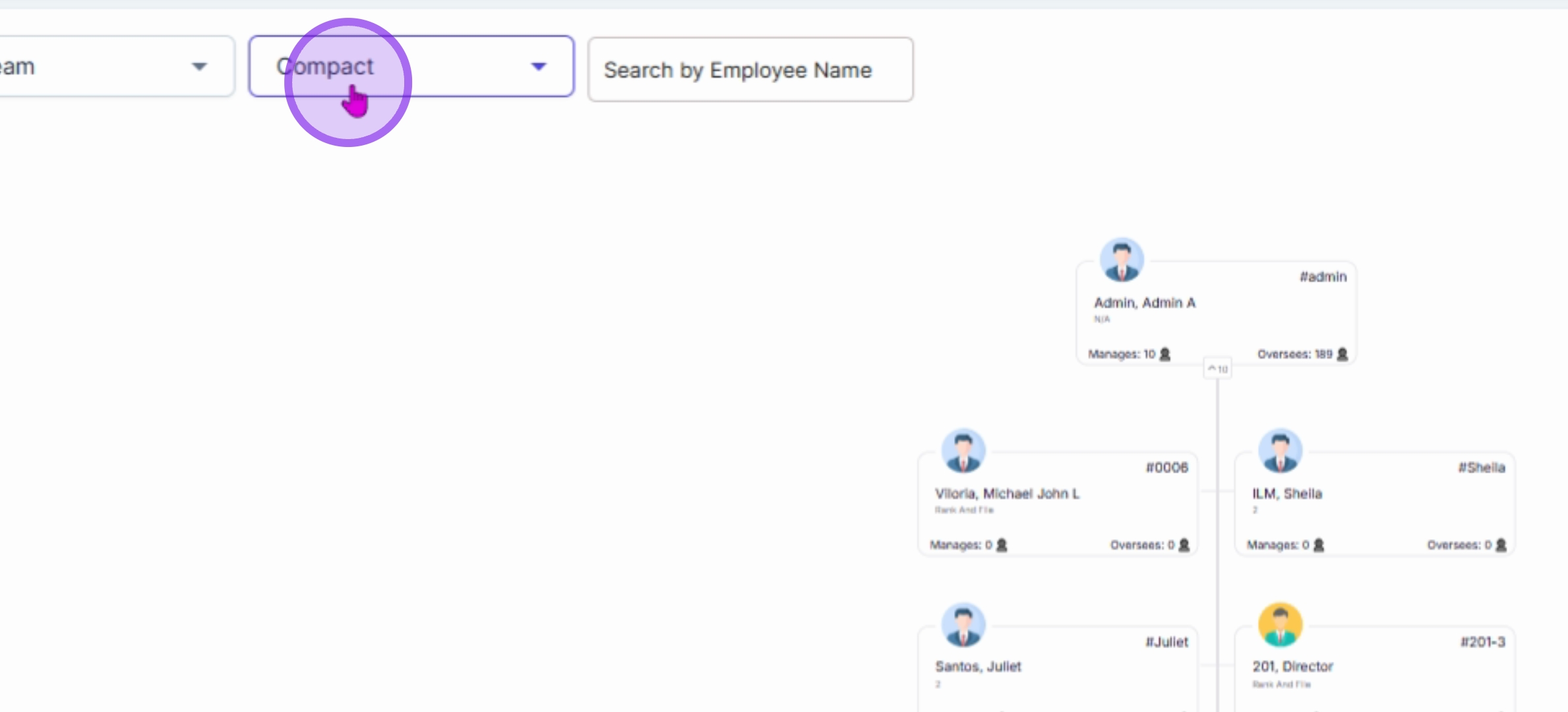Click ILM, Sheila avatar icon
Viewport: 1568px width, 712px height.
(x=1280, y=451)
